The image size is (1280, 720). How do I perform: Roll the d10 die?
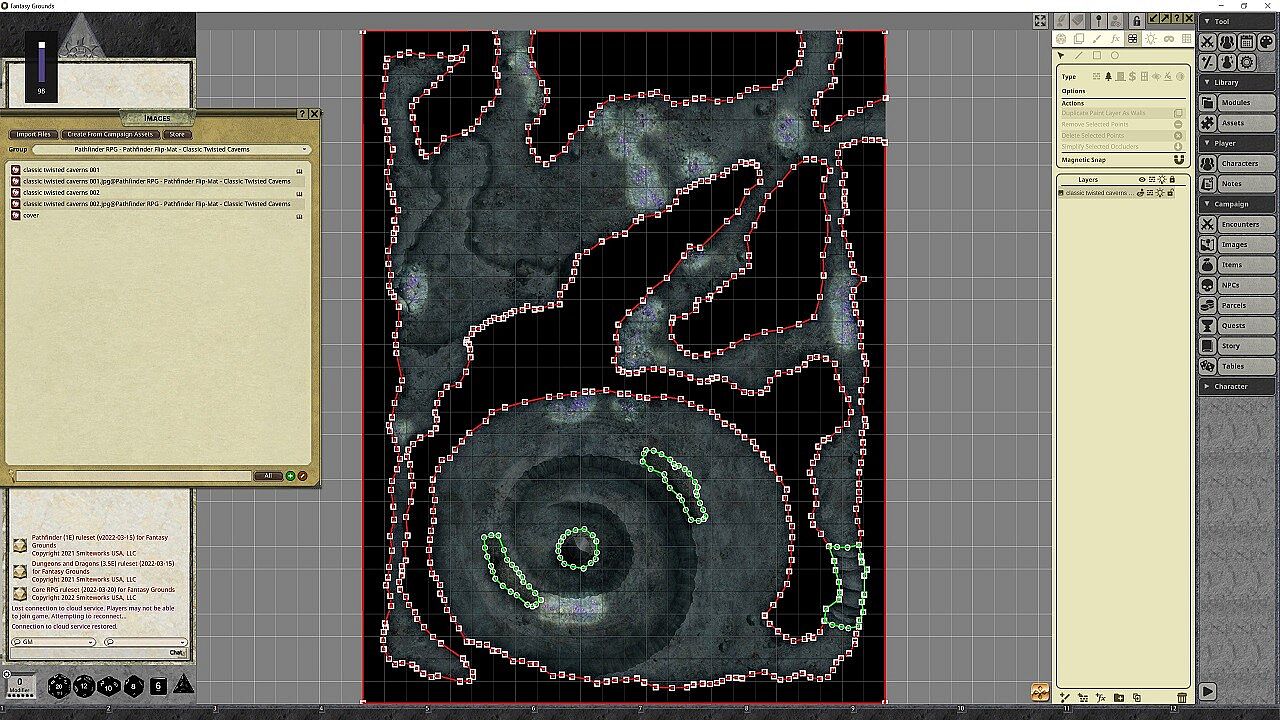[x=109, y=686]
